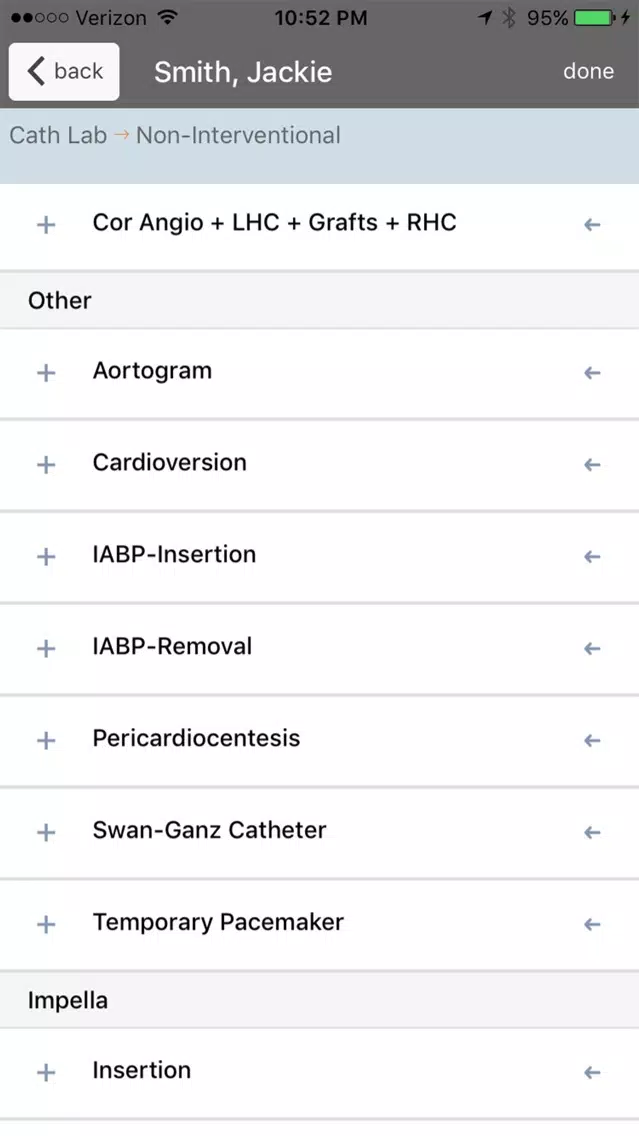
Task: Go back using the back button
Action: (x=64, y=71)
